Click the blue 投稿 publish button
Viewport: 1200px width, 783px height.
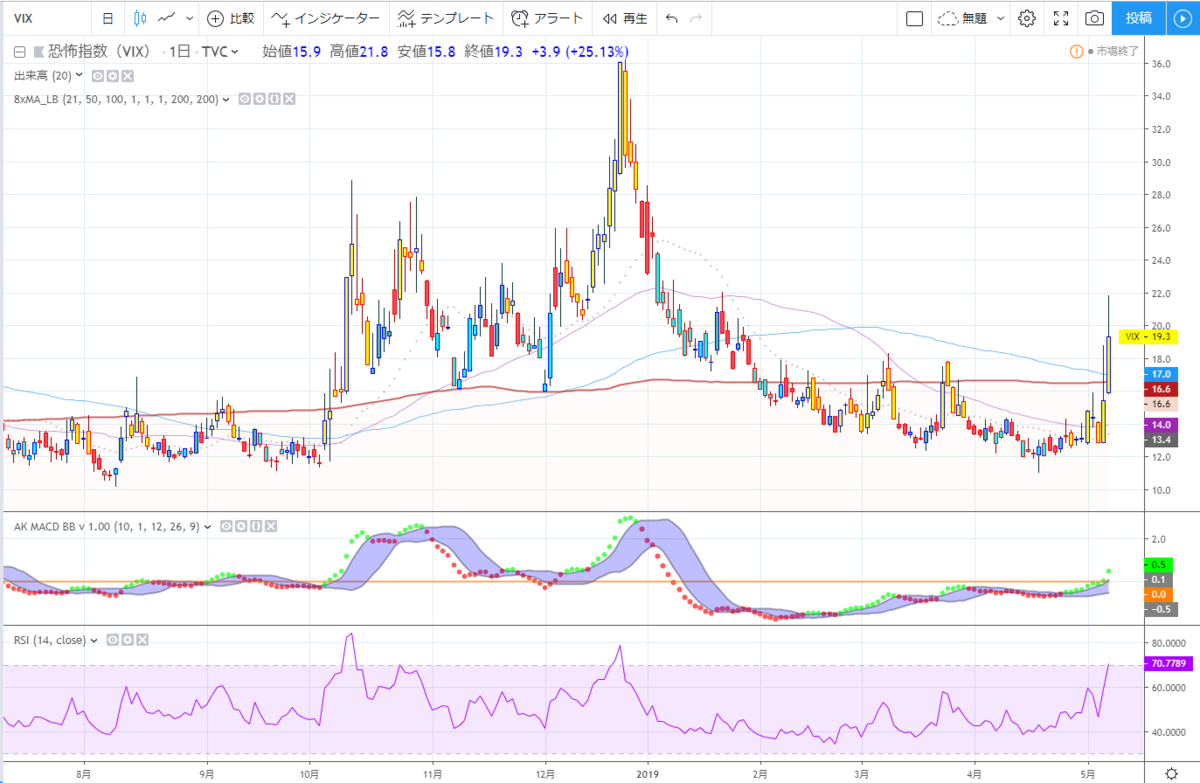click(x=1138, y=18)
